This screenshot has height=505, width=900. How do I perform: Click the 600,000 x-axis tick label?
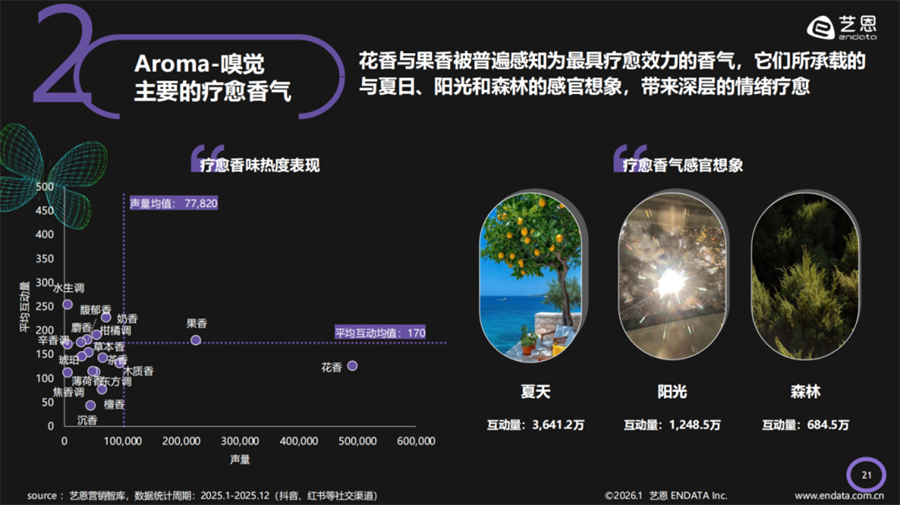click(x=415, y=441)
